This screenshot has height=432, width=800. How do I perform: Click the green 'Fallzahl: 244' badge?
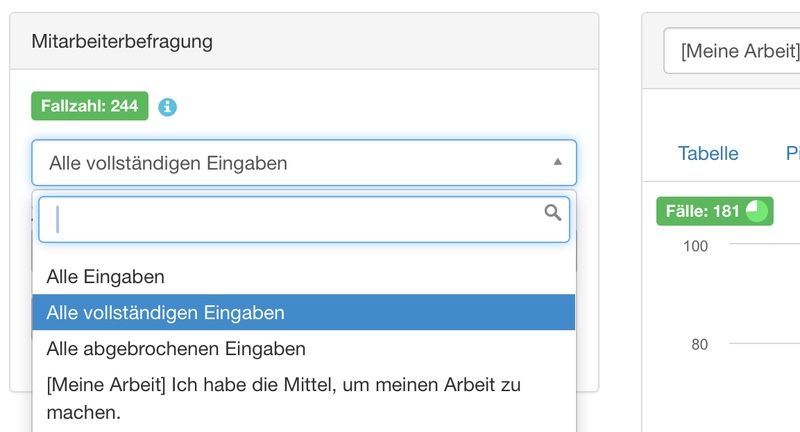(x=90, y=106)
